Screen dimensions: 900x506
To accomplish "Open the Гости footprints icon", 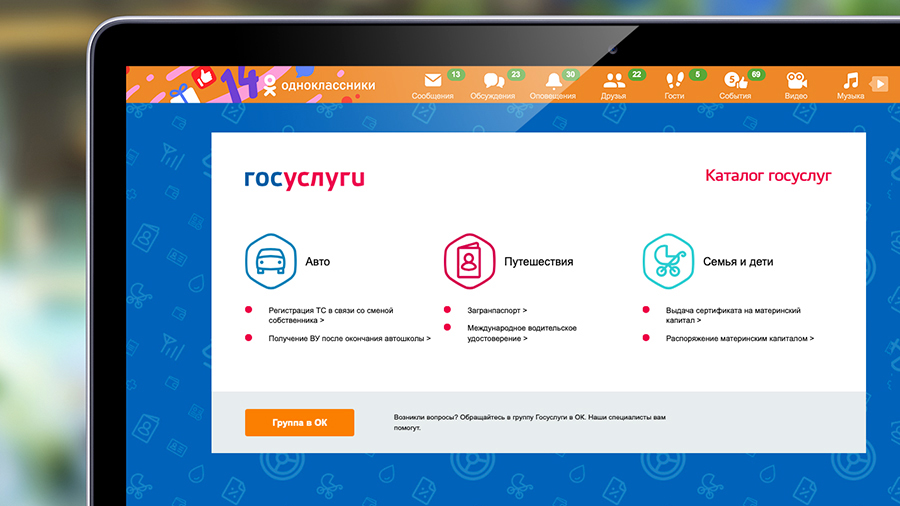I will tap(674, 80).
